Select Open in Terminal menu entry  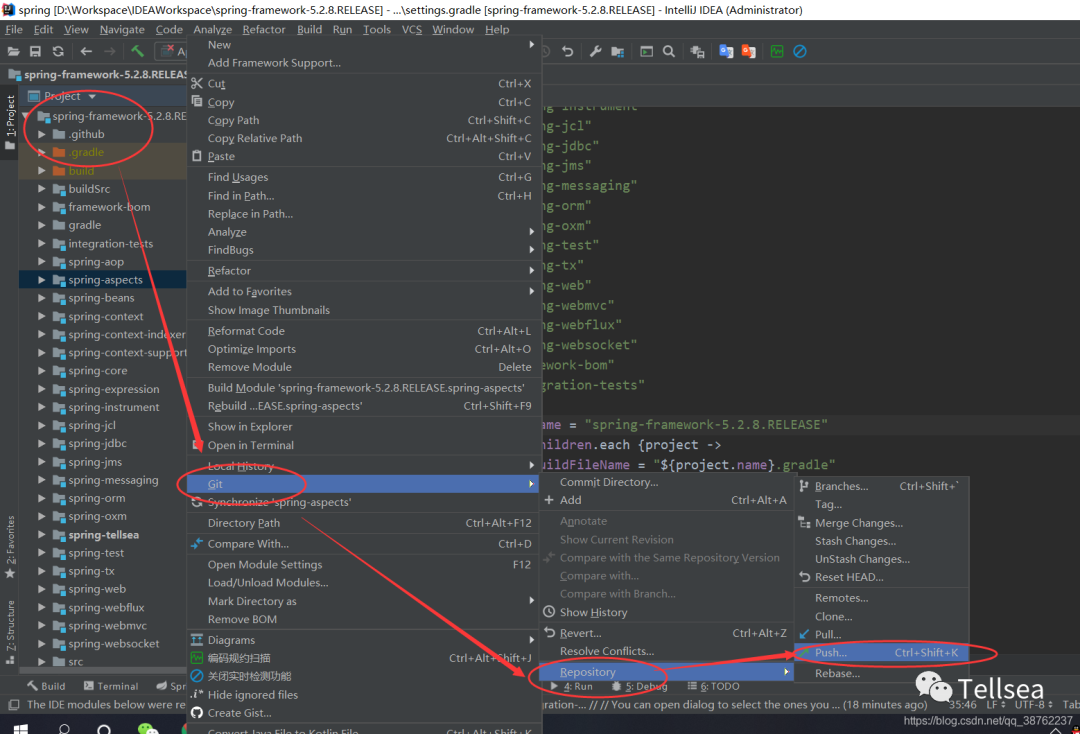coord(364,445)
